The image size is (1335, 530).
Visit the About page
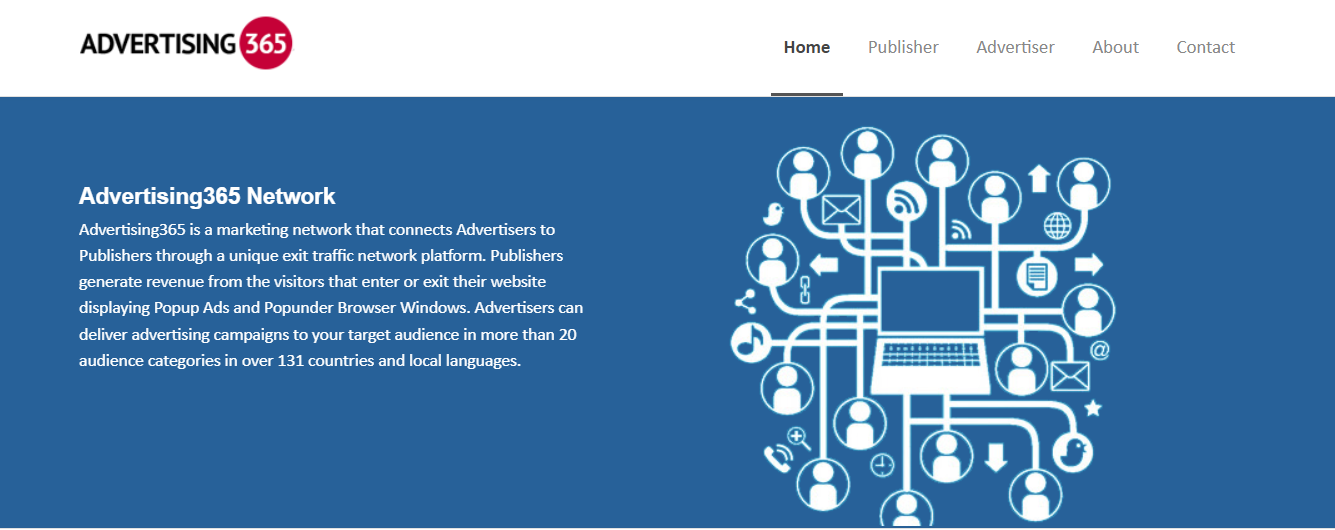[x=1115, y=47]
